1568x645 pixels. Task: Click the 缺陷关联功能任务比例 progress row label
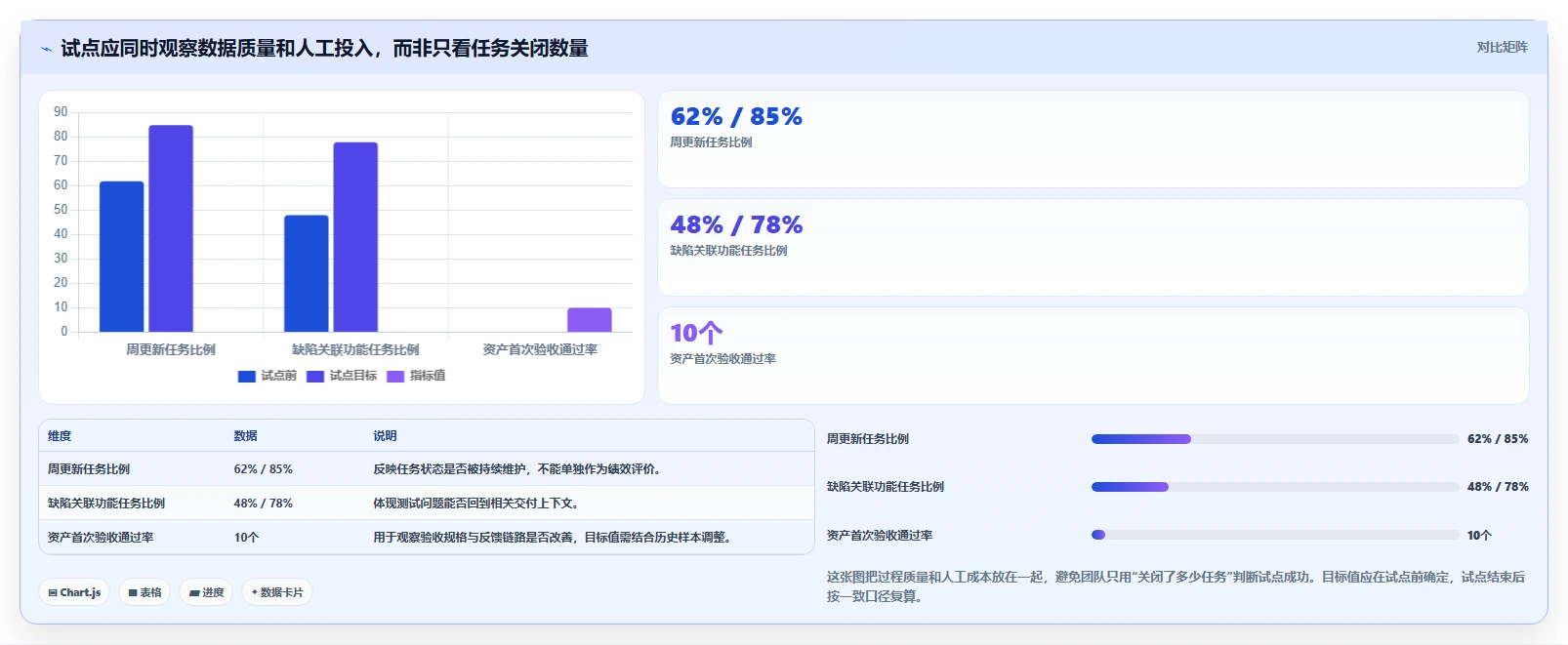click(x=886, y=487)
